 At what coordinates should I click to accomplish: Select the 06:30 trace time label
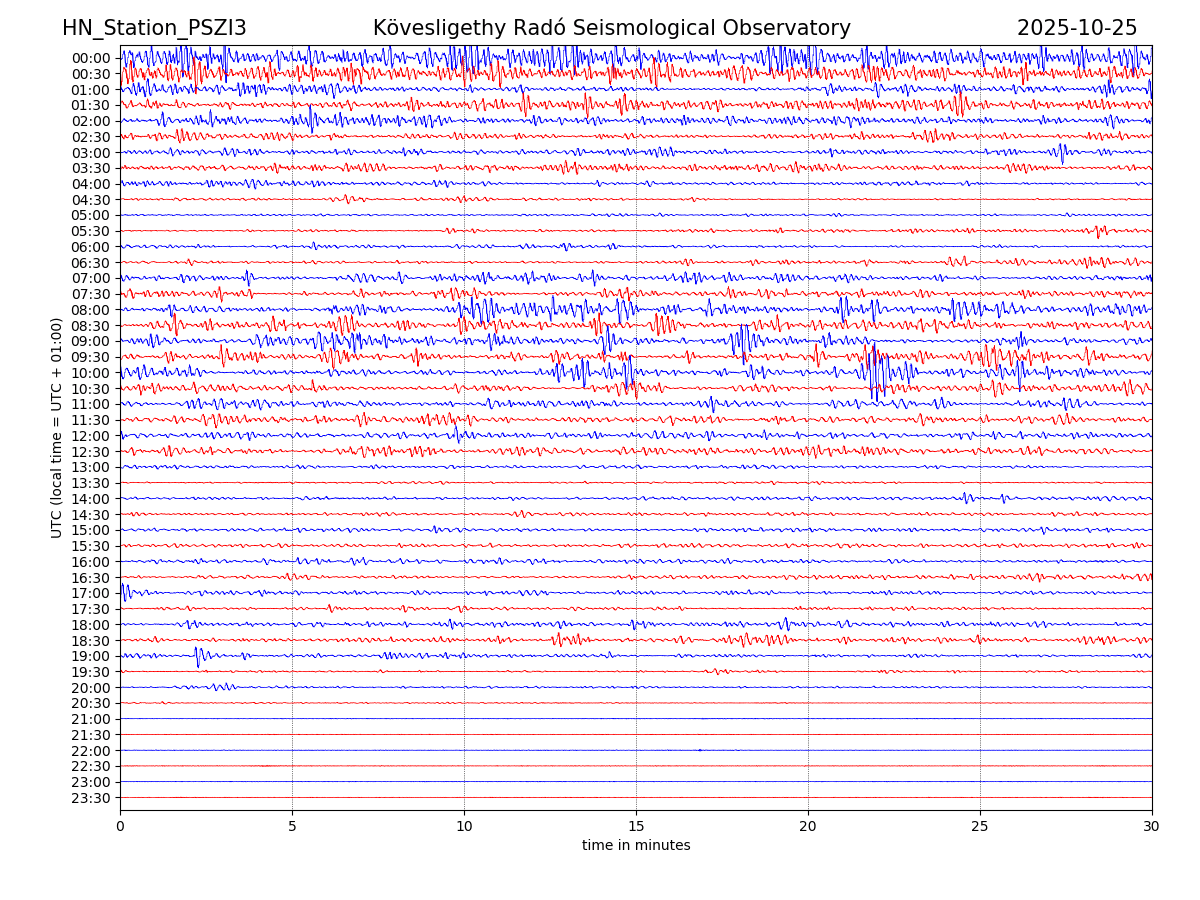pos(90,263)
